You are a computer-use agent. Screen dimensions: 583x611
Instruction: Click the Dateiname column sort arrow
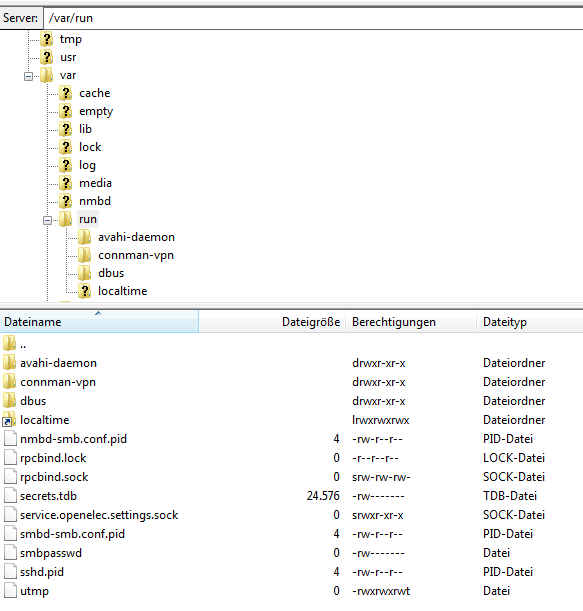tap(98, 313)
